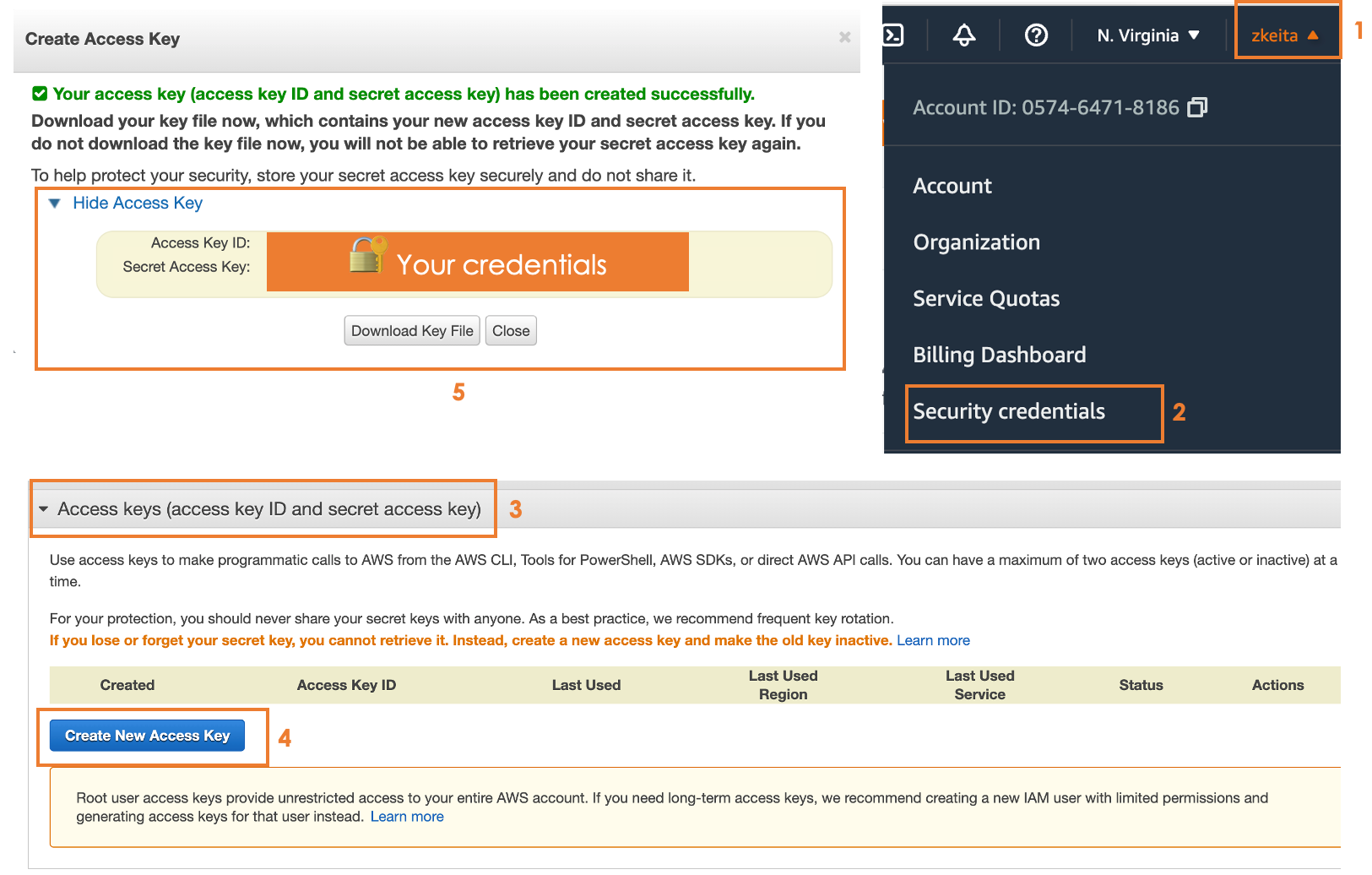Click the notifications bell icon

[x=964, y=35]
